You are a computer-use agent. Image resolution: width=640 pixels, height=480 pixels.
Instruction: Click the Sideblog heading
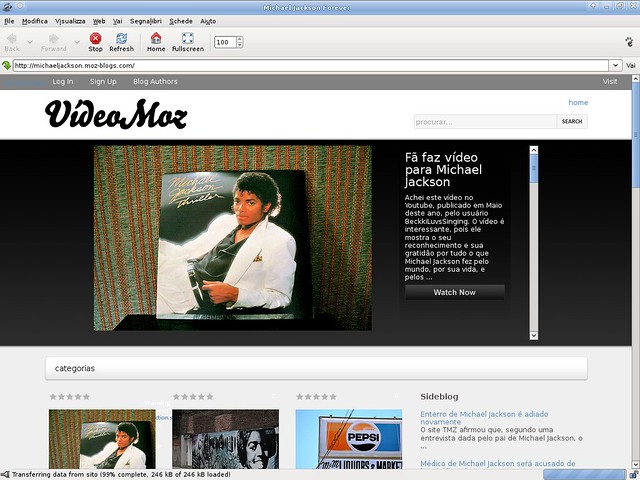pos(439,397)
